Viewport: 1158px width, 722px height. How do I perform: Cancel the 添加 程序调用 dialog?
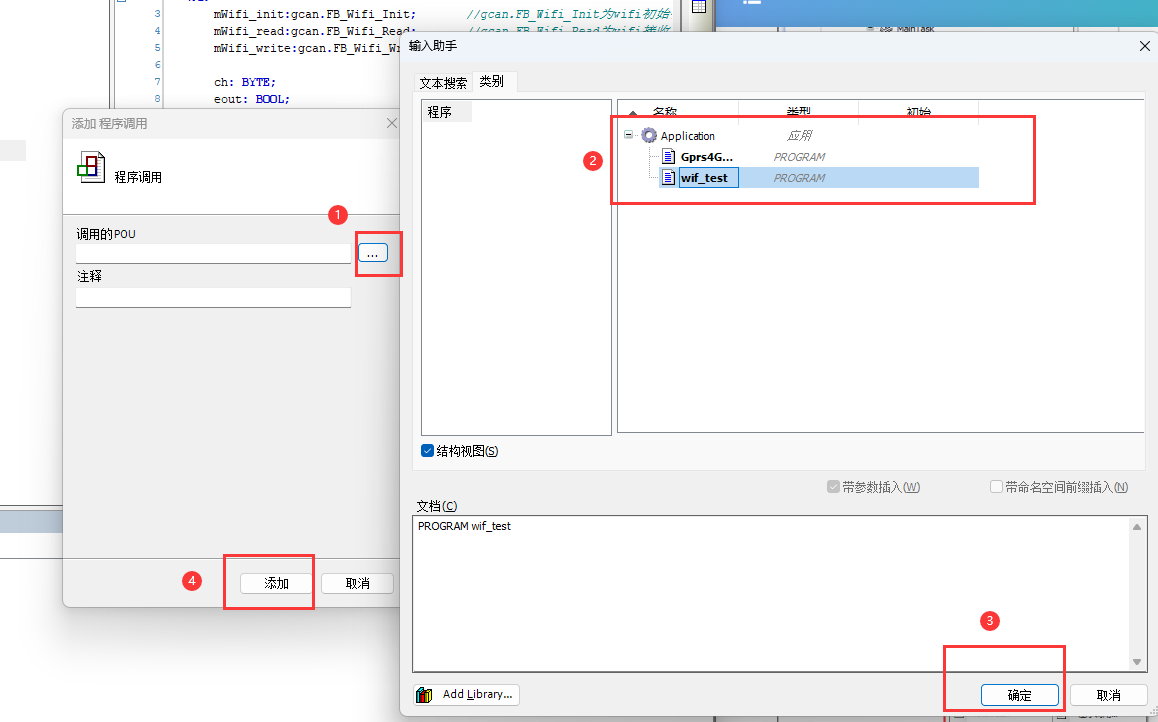[x=357, y=583]
